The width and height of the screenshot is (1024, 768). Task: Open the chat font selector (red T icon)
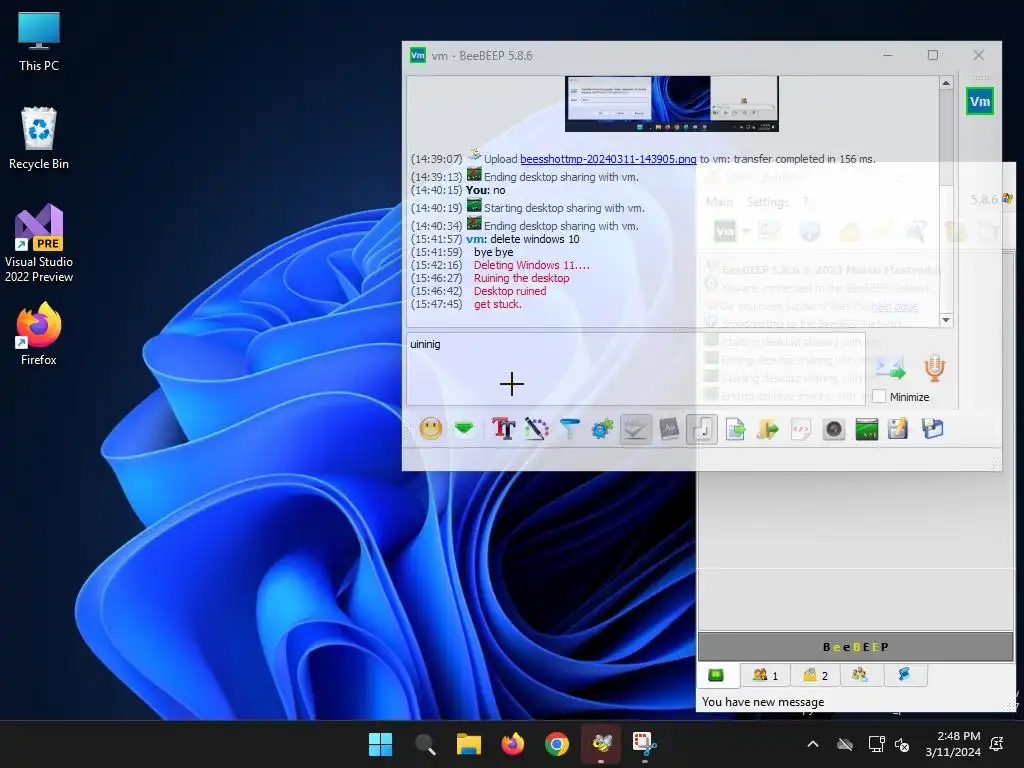[503, 429]
